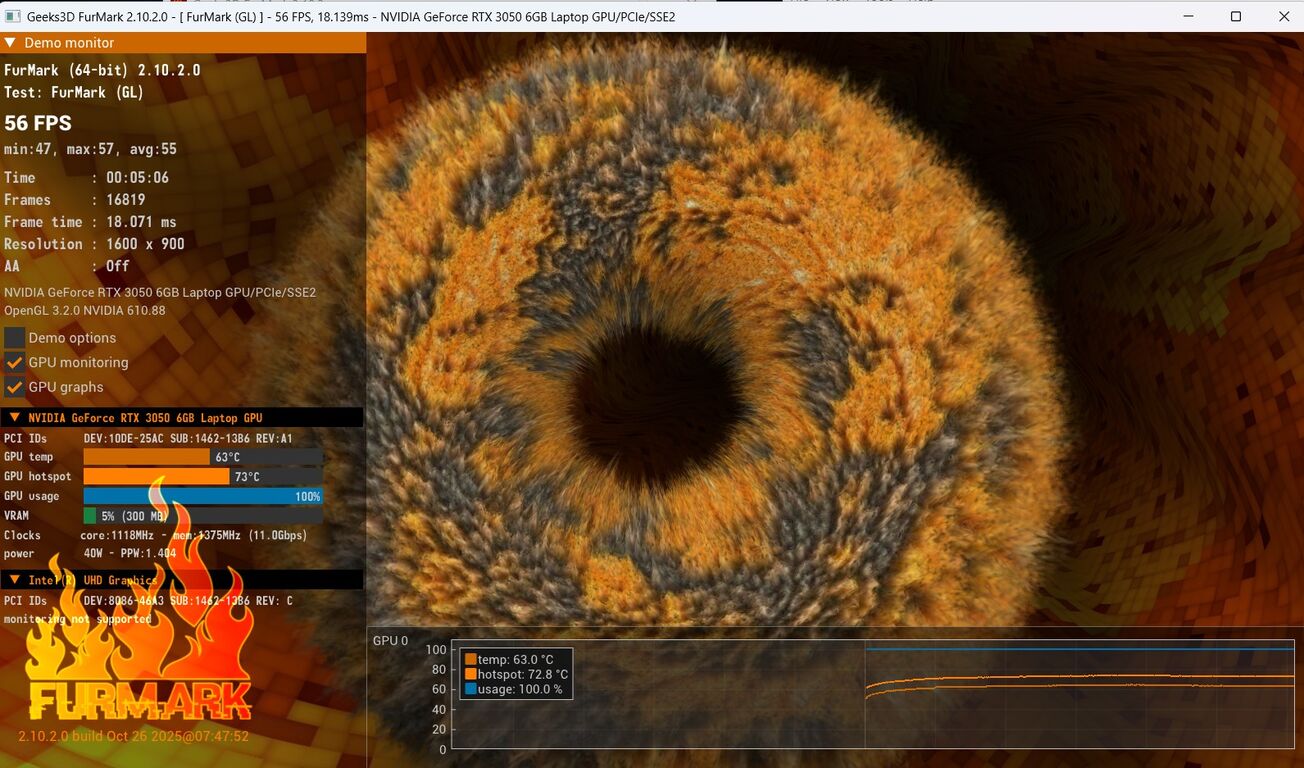Screen dimensions: 1304x768
Task: Turn off the GPU graphs checkbox
Action: click(14, 387)
